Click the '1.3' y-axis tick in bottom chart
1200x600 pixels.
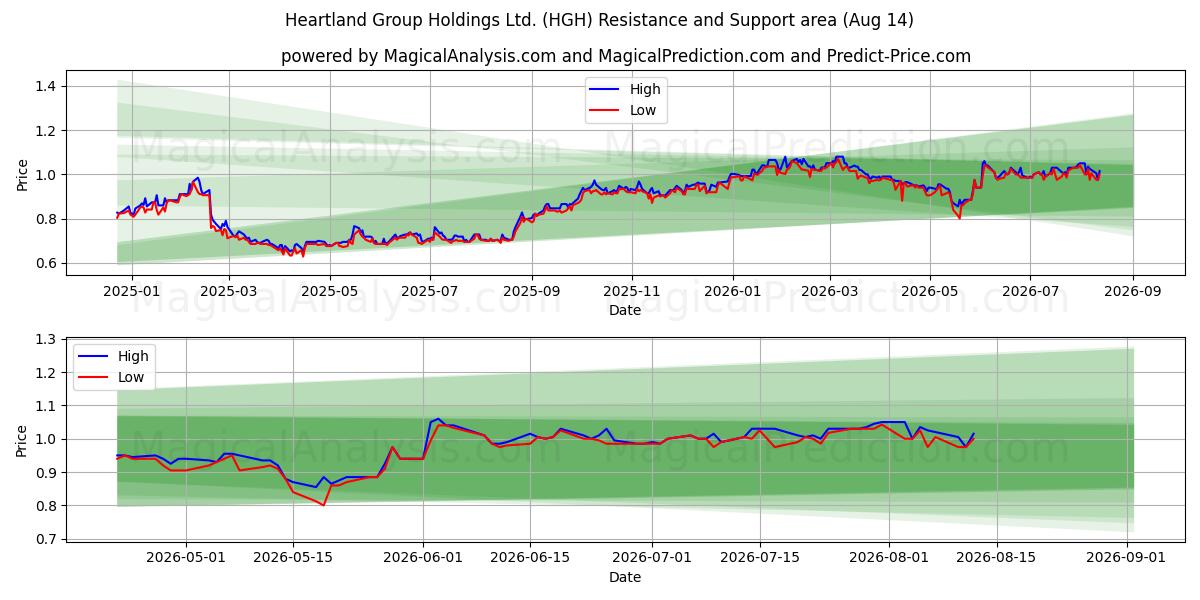(x=48, y=340)
